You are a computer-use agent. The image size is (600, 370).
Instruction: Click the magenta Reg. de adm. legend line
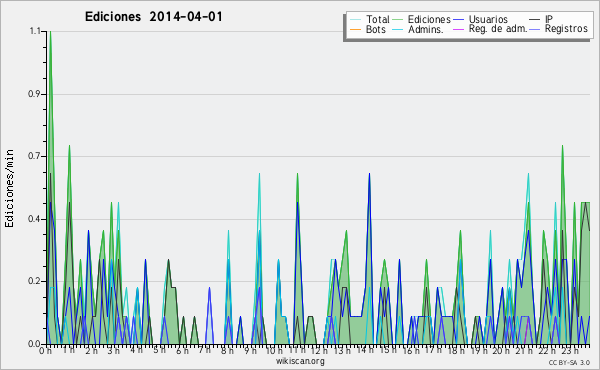point(458,29)
